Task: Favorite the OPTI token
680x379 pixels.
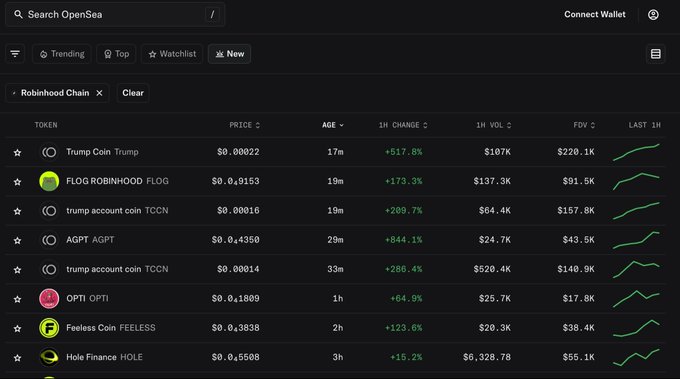Action: (17, 299)
